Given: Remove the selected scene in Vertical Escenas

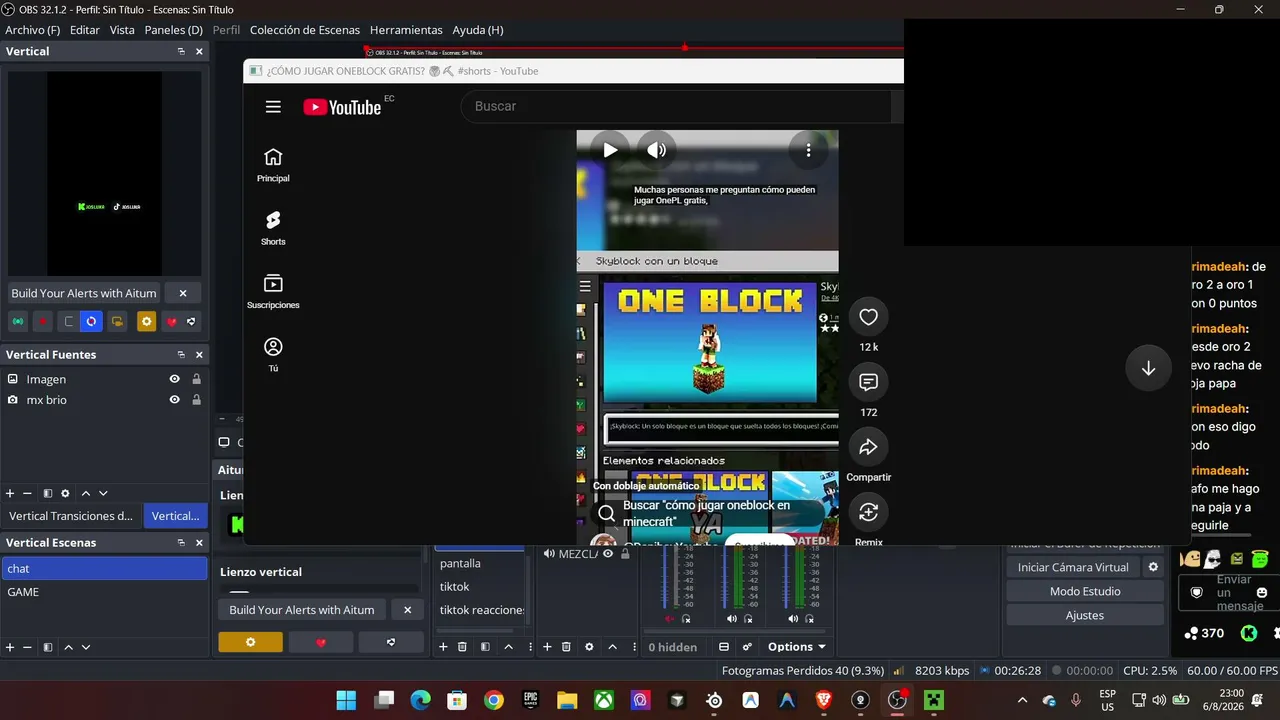Looking at the screenshot, I should click(28, 647).
